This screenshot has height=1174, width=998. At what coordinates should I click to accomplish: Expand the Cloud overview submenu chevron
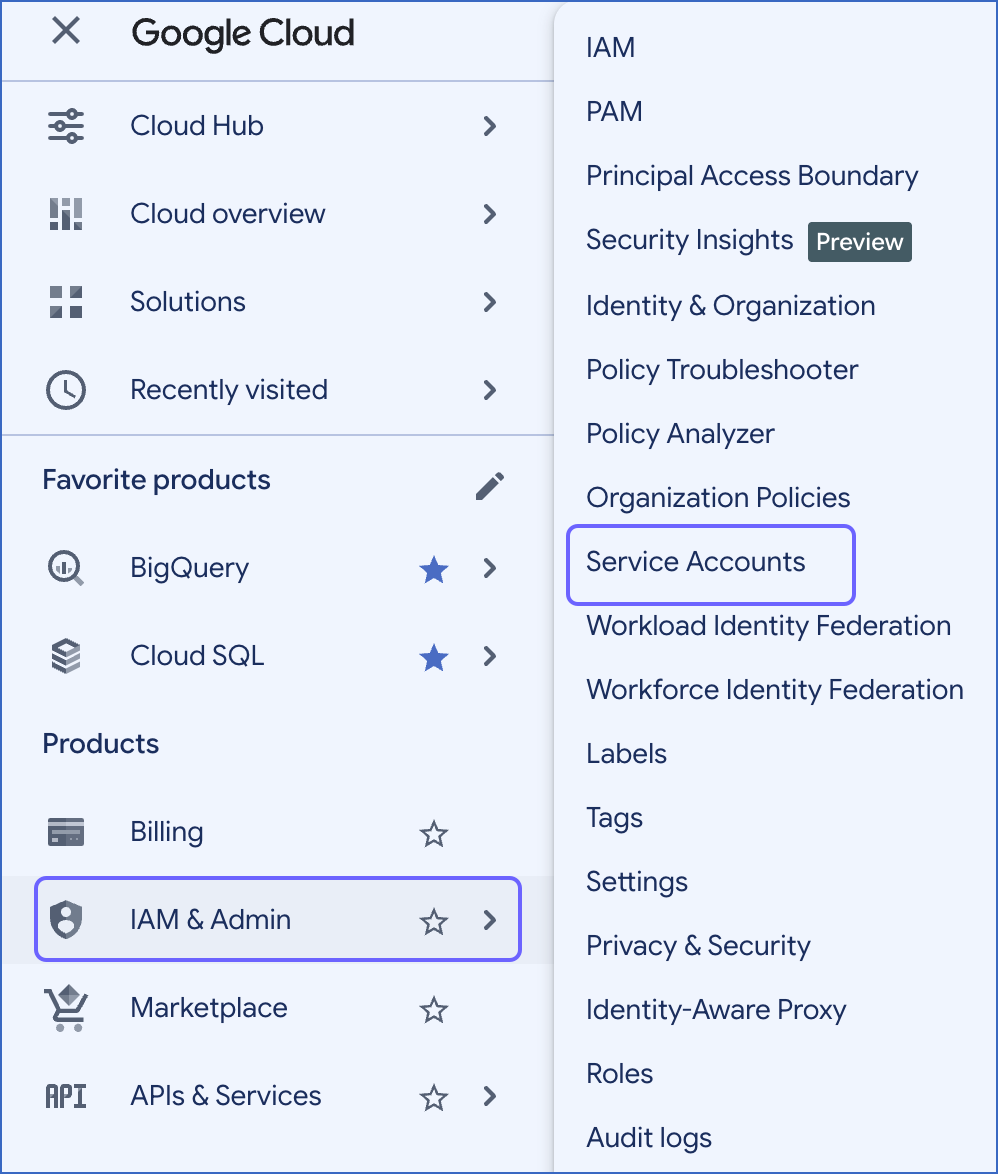click(x=490, y=214)
